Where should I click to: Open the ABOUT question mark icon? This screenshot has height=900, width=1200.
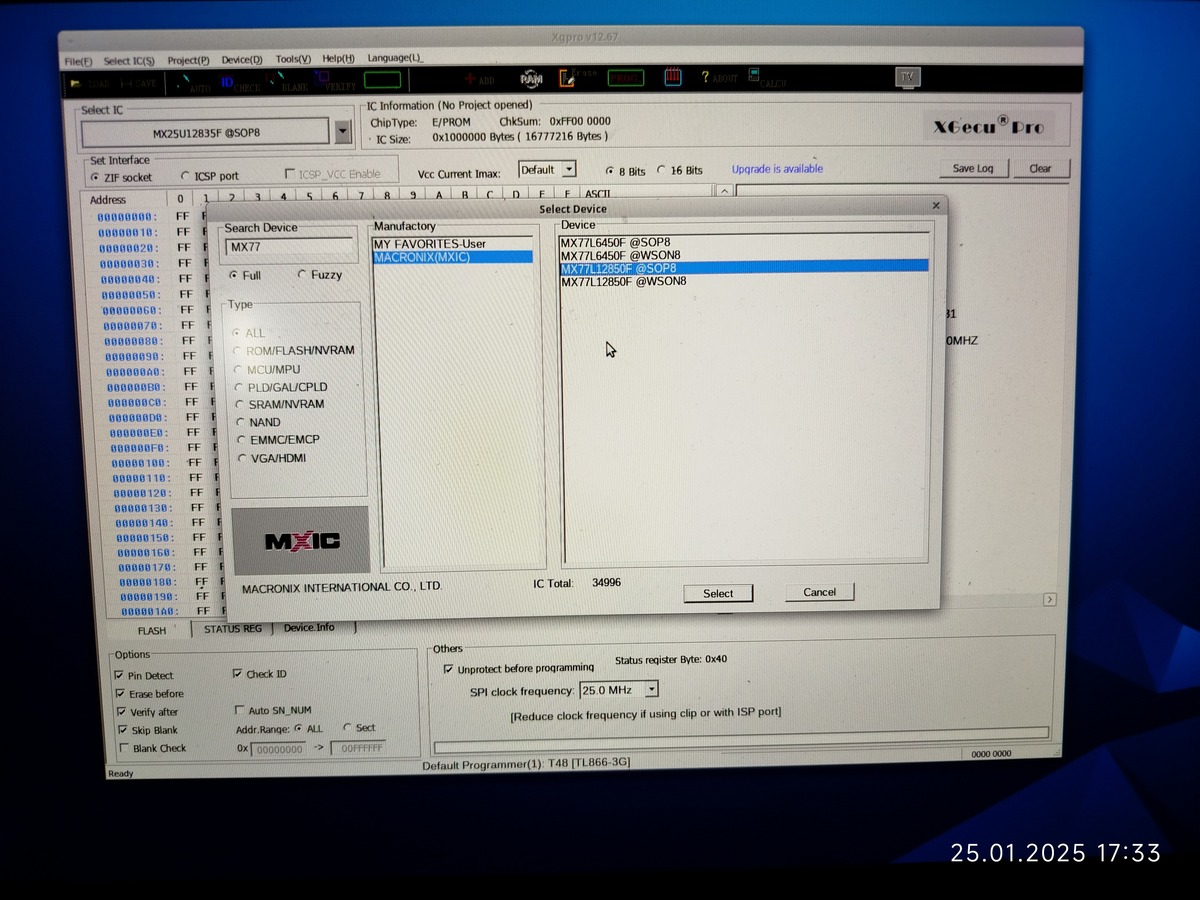tap(718, 77)
